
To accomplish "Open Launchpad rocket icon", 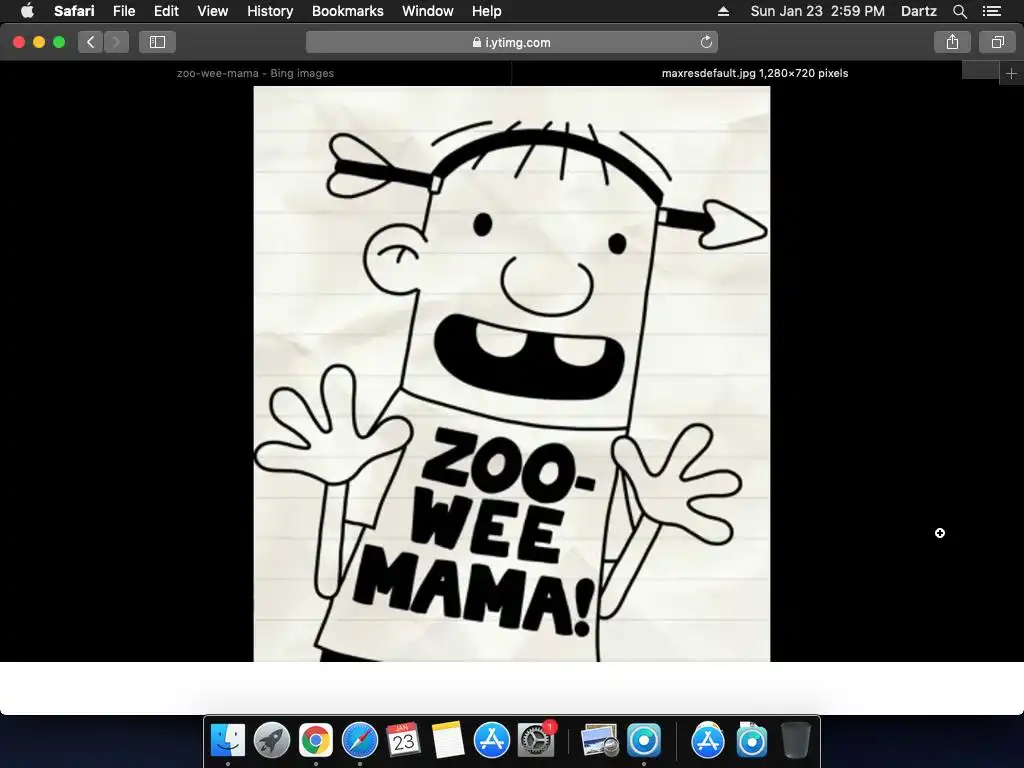I will pyautogui.click(x=272, y=741).
